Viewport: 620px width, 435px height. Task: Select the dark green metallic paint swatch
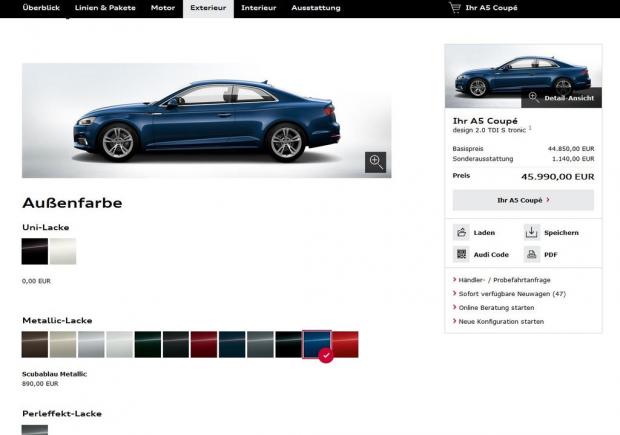pyautogui.click(x=147, y=345)
